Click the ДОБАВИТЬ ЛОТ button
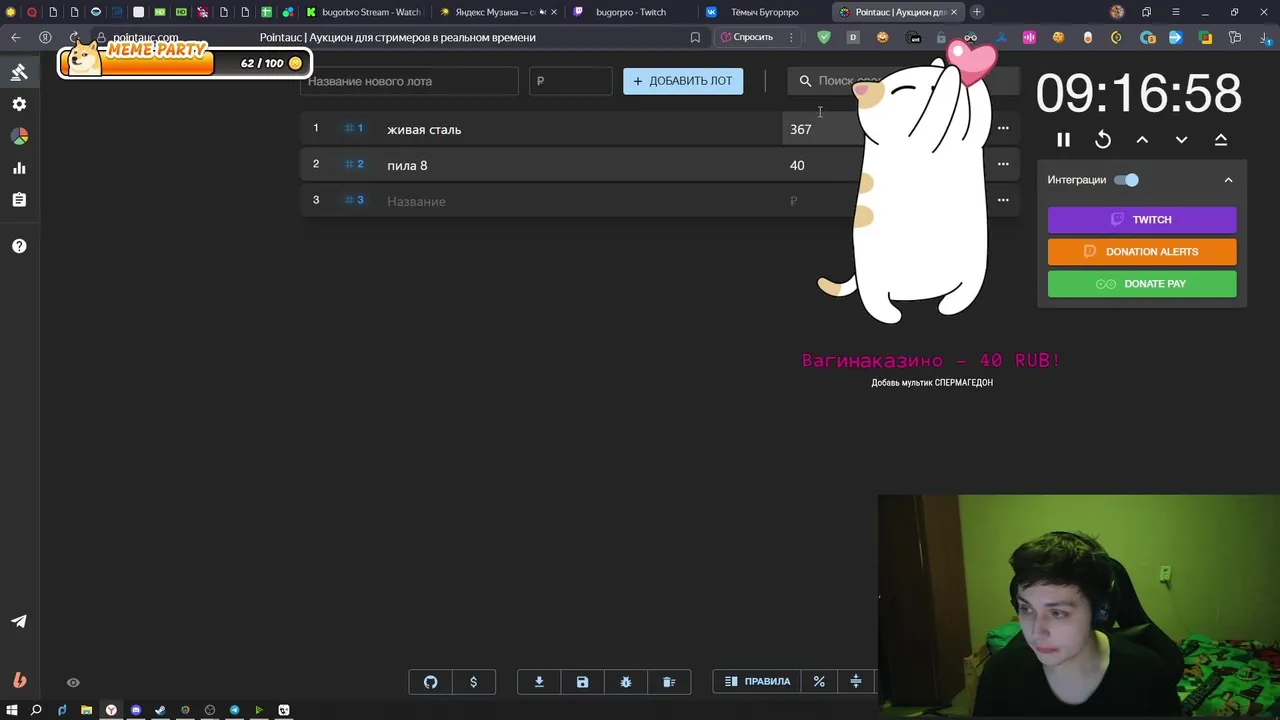 [683, 81]
